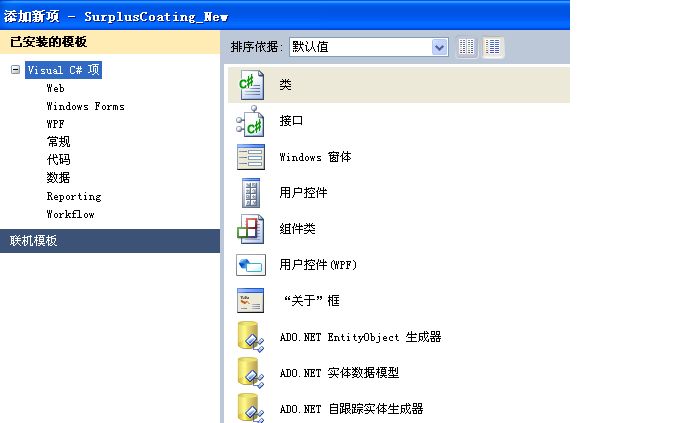The height and width of the screenshot is (423, 683).
Task: Select the 类 template name text
Action: pyautogui.click(x=285, y=85)
